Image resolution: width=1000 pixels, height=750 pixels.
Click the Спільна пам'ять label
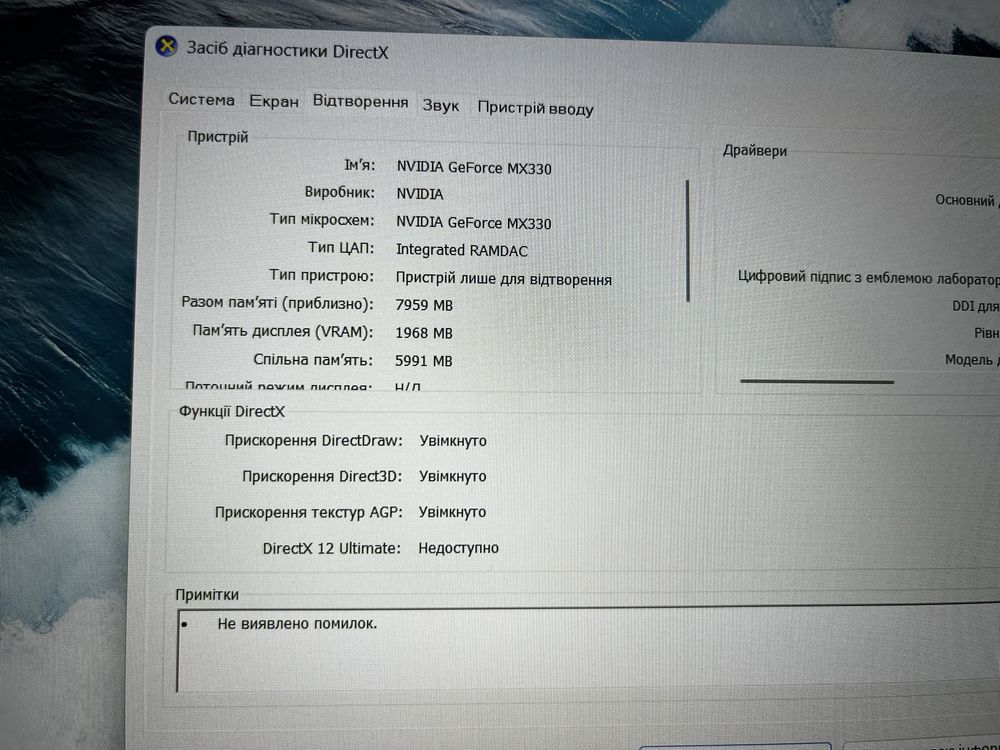coord(313,360)
